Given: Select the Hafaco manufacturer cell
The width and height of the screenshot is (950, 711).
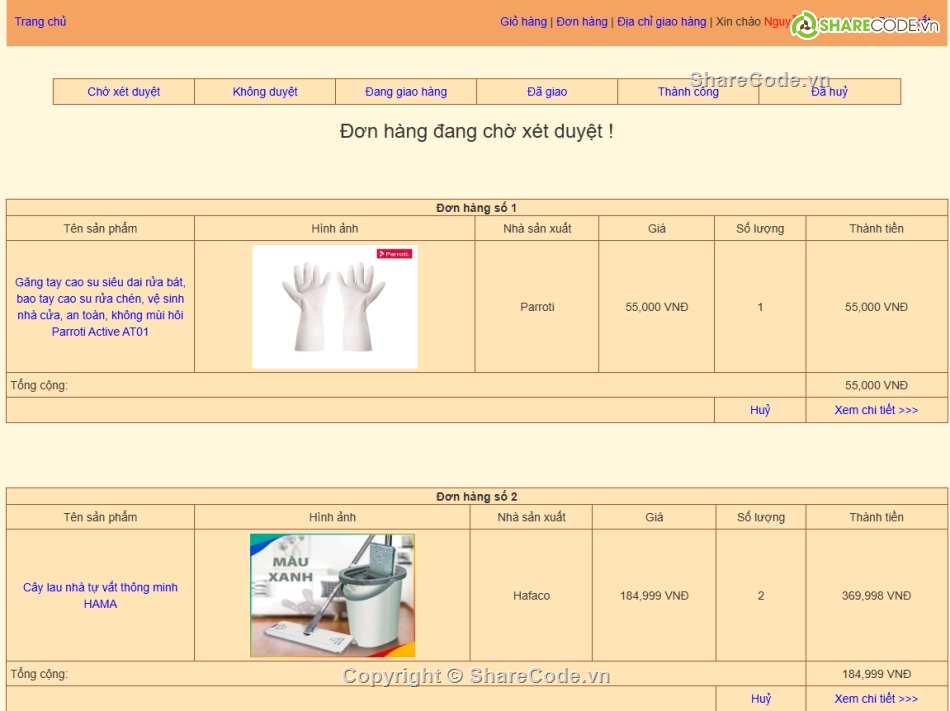Looking at the screenshot, I should point(531,595).
